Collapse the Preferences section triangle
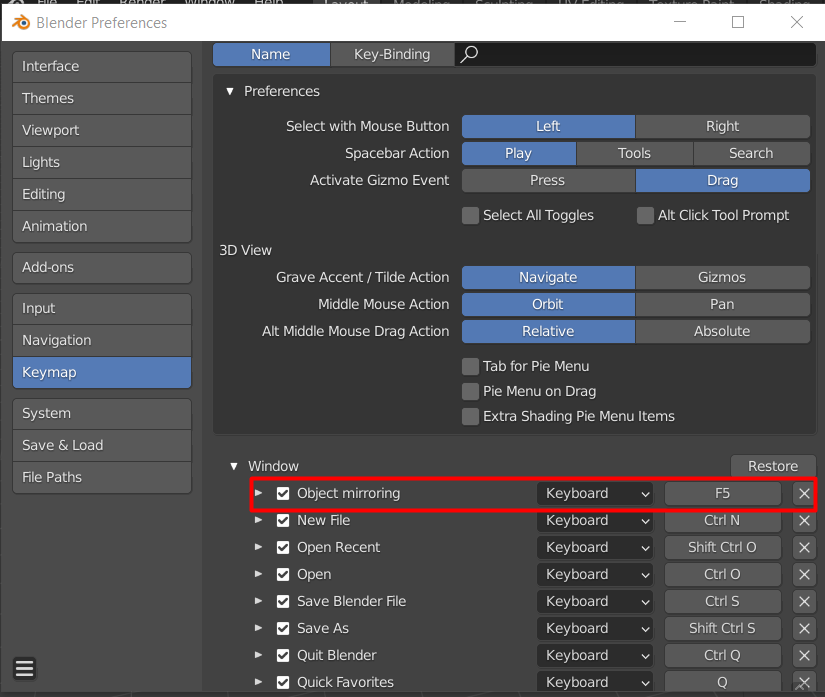Screen dimensions: 825x697 click(230, 91)
